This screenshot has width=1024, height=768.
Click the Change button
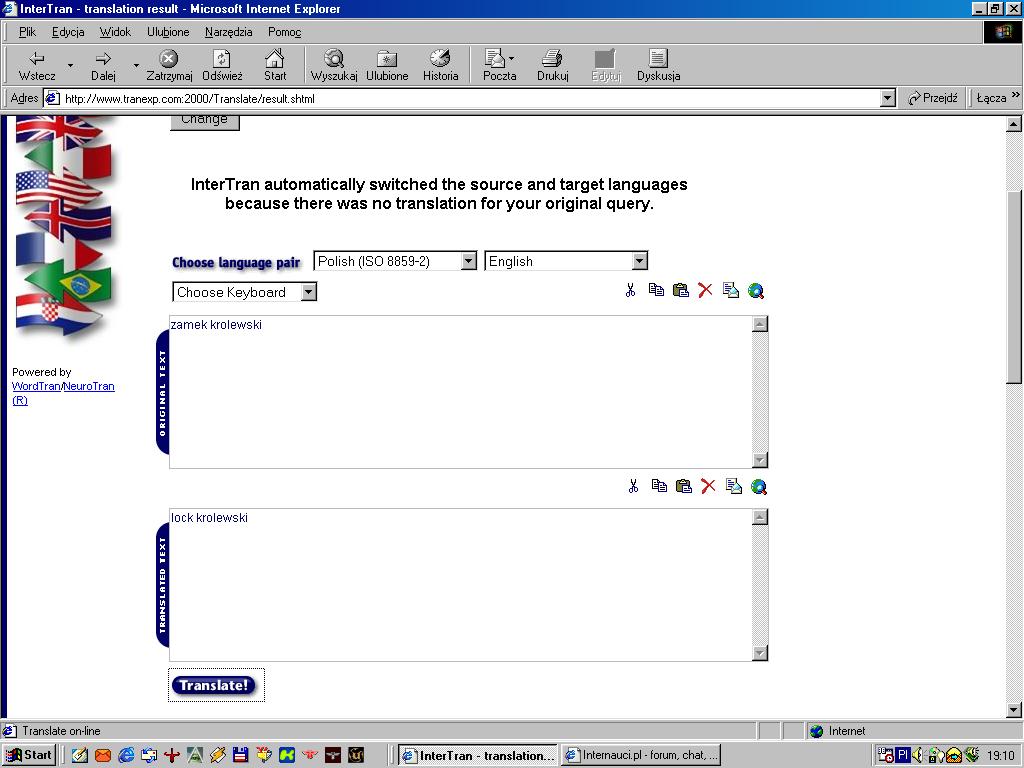tap(204, 122)
